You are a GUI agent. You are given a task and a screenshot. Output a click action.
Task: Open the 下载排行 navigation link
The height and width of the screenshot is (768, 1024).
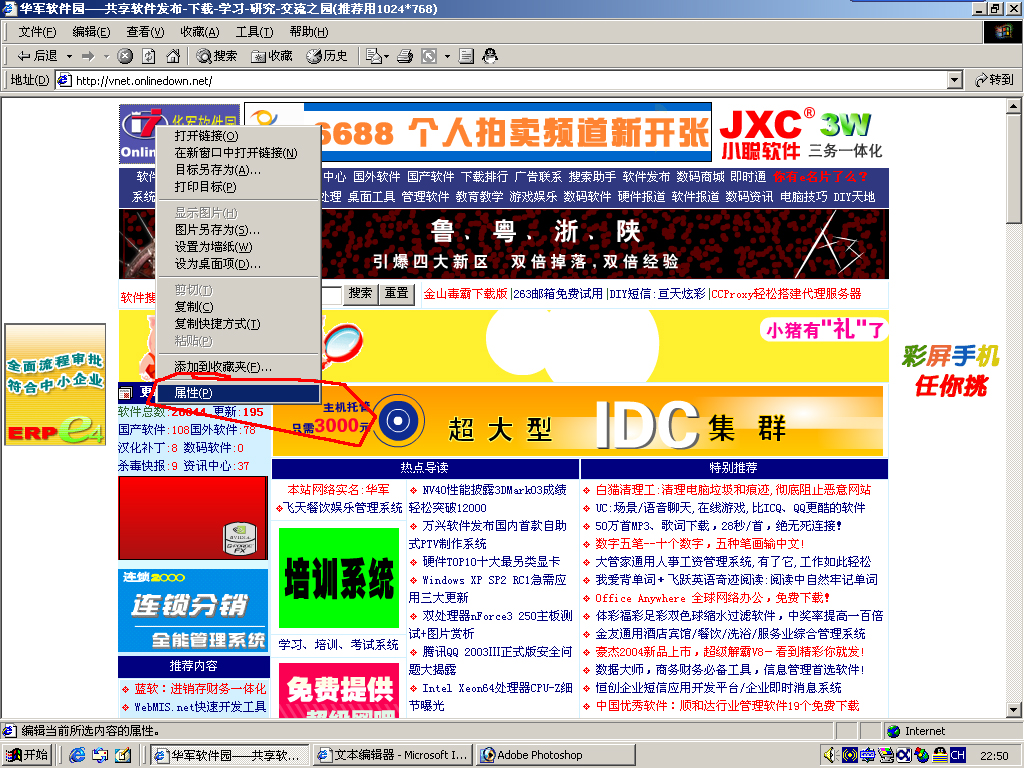pos(485,177)
